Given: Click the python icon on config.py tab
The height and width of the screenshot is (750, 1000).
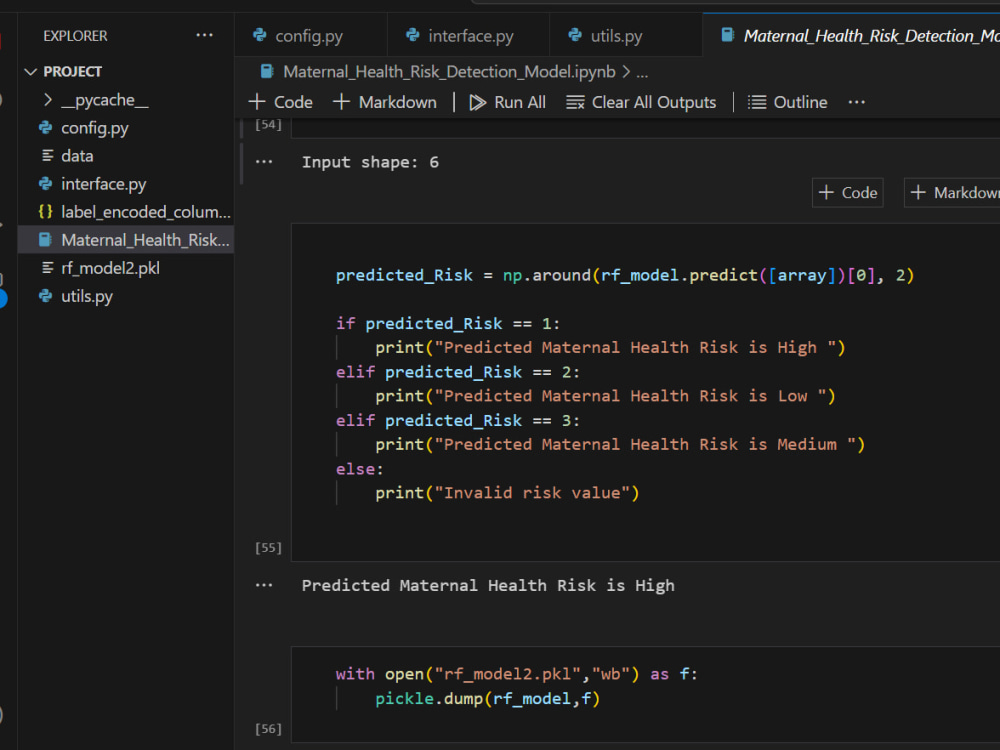Looking at the screenshot, I should (260, 35).
